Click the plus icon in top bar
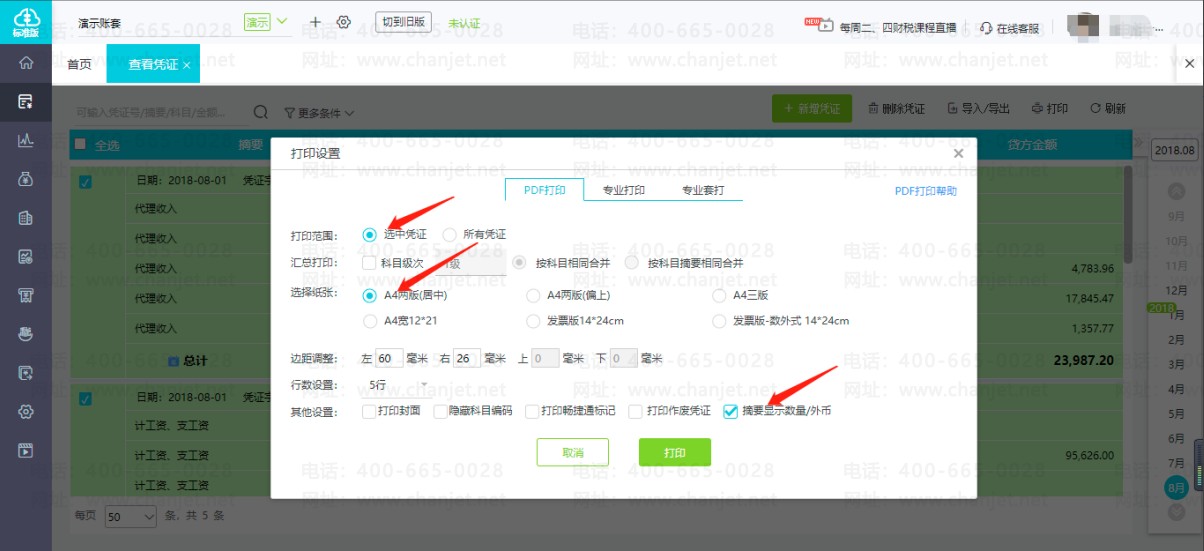 coord(316,22)
